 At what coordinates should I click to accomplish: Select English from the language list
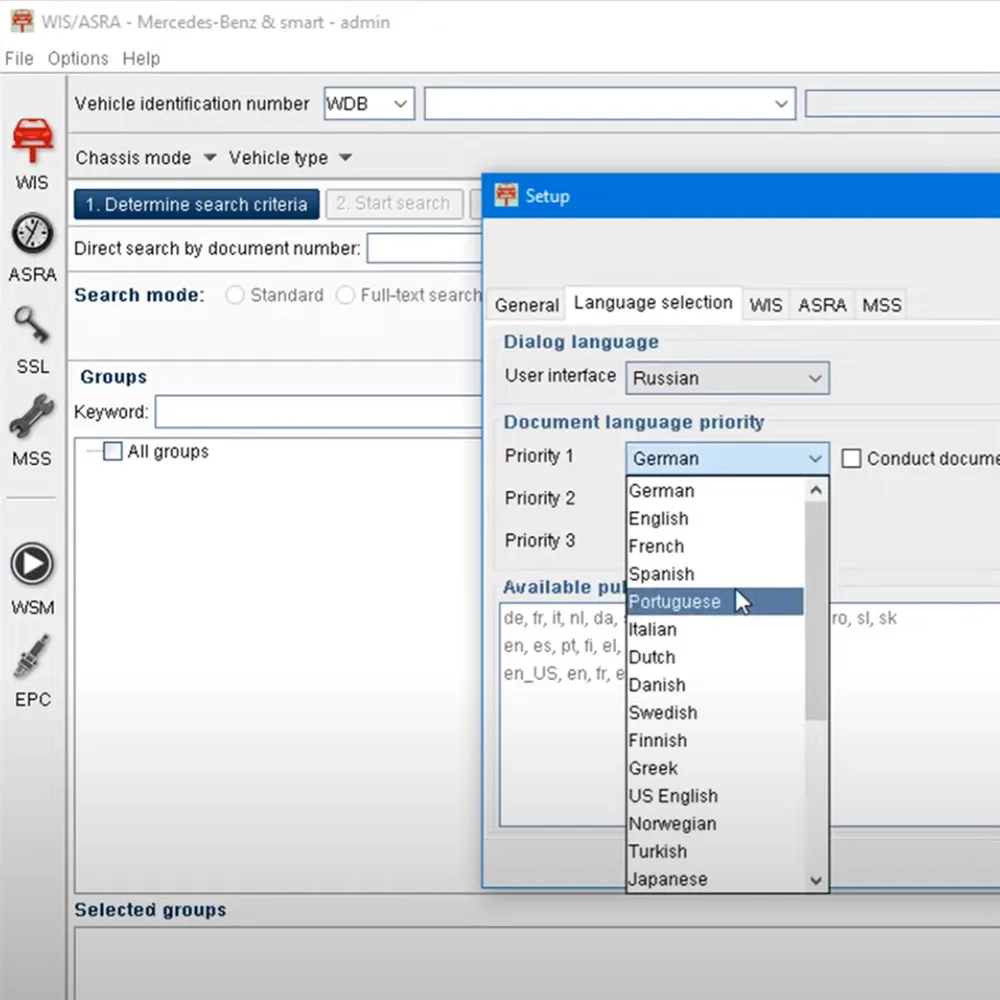715,518
